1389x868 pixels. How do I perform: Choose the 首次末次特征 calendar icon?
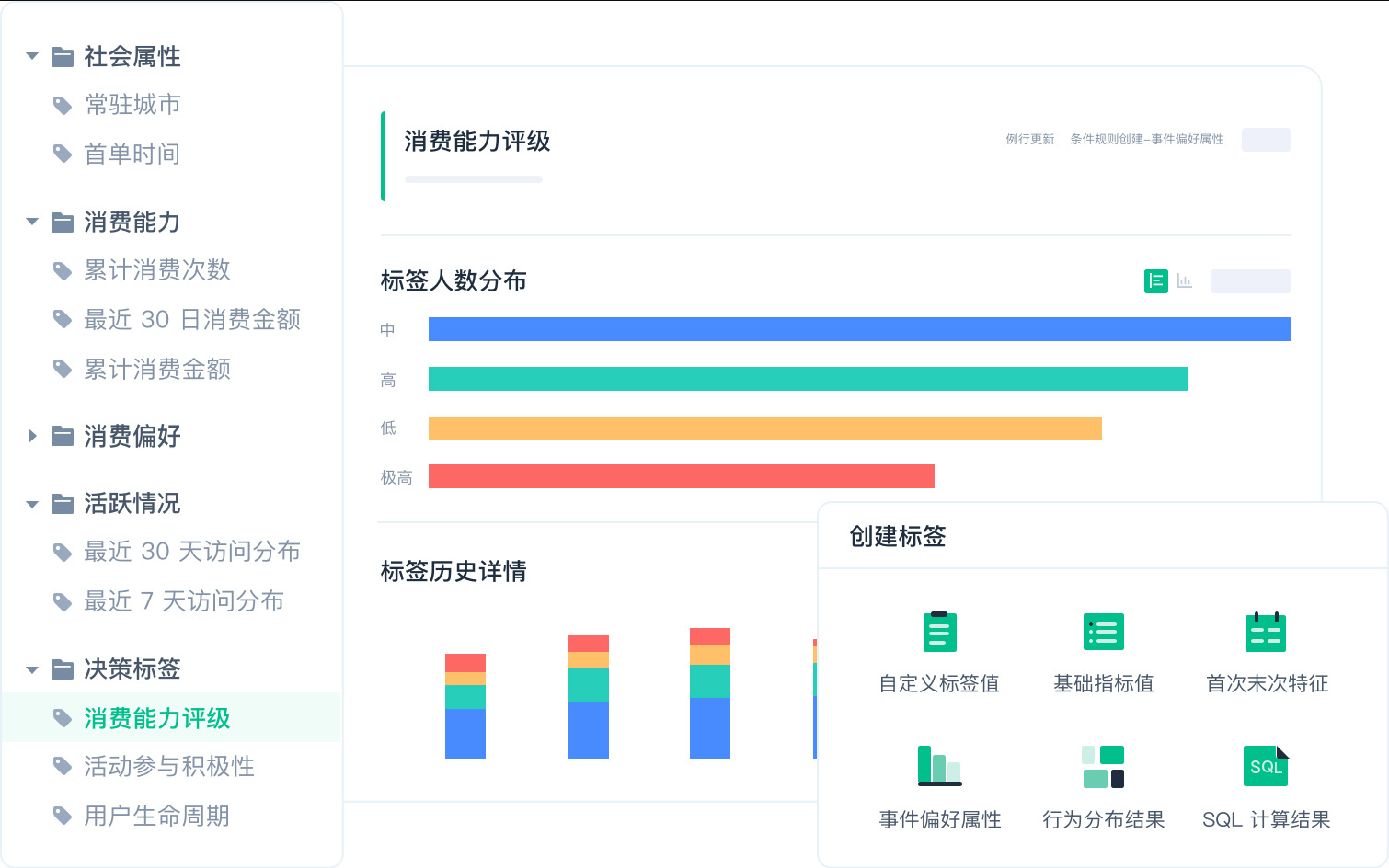click(1266, 632)
